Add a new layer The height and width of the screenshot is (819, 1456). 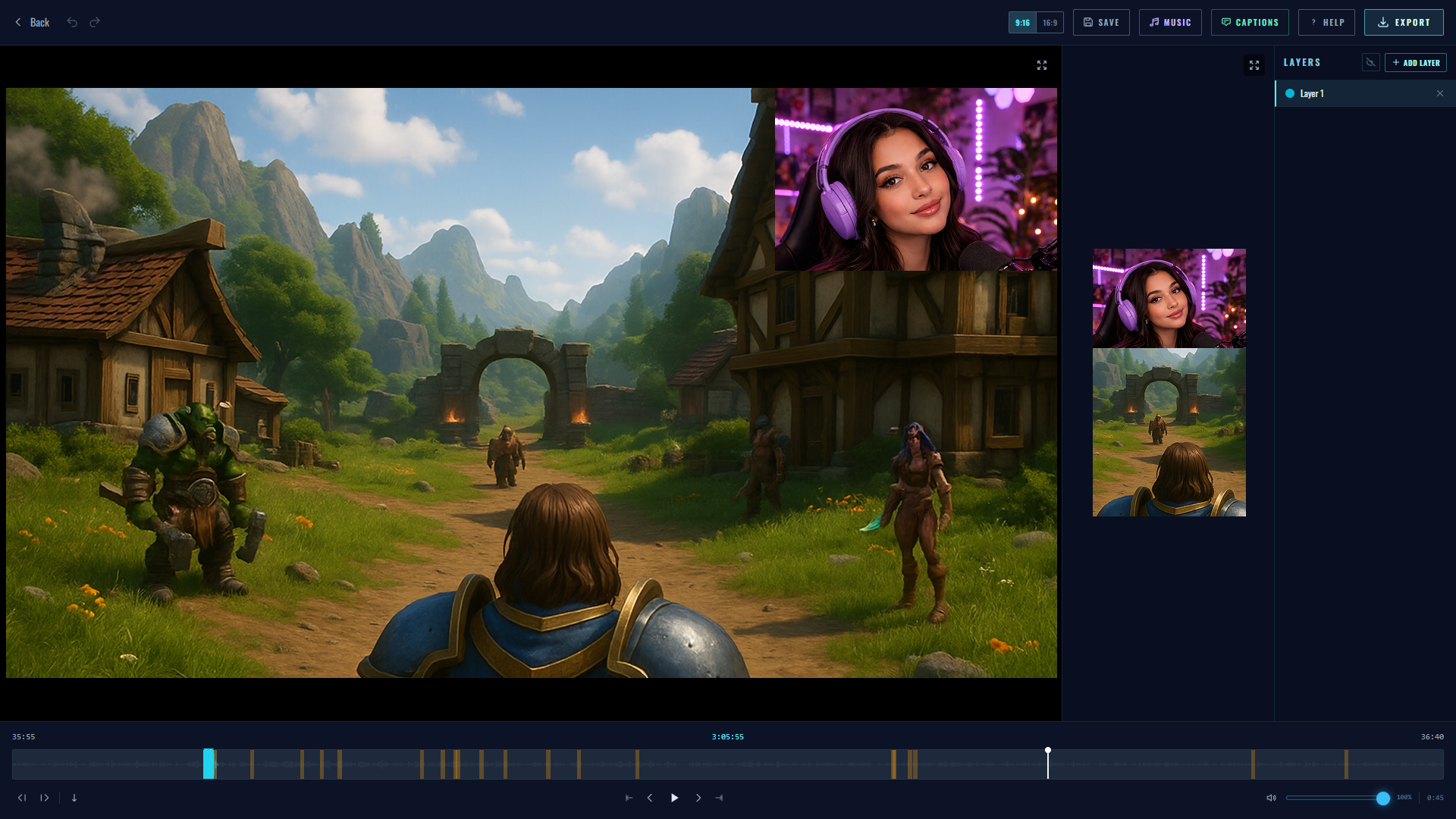[x=1416, y=62]
